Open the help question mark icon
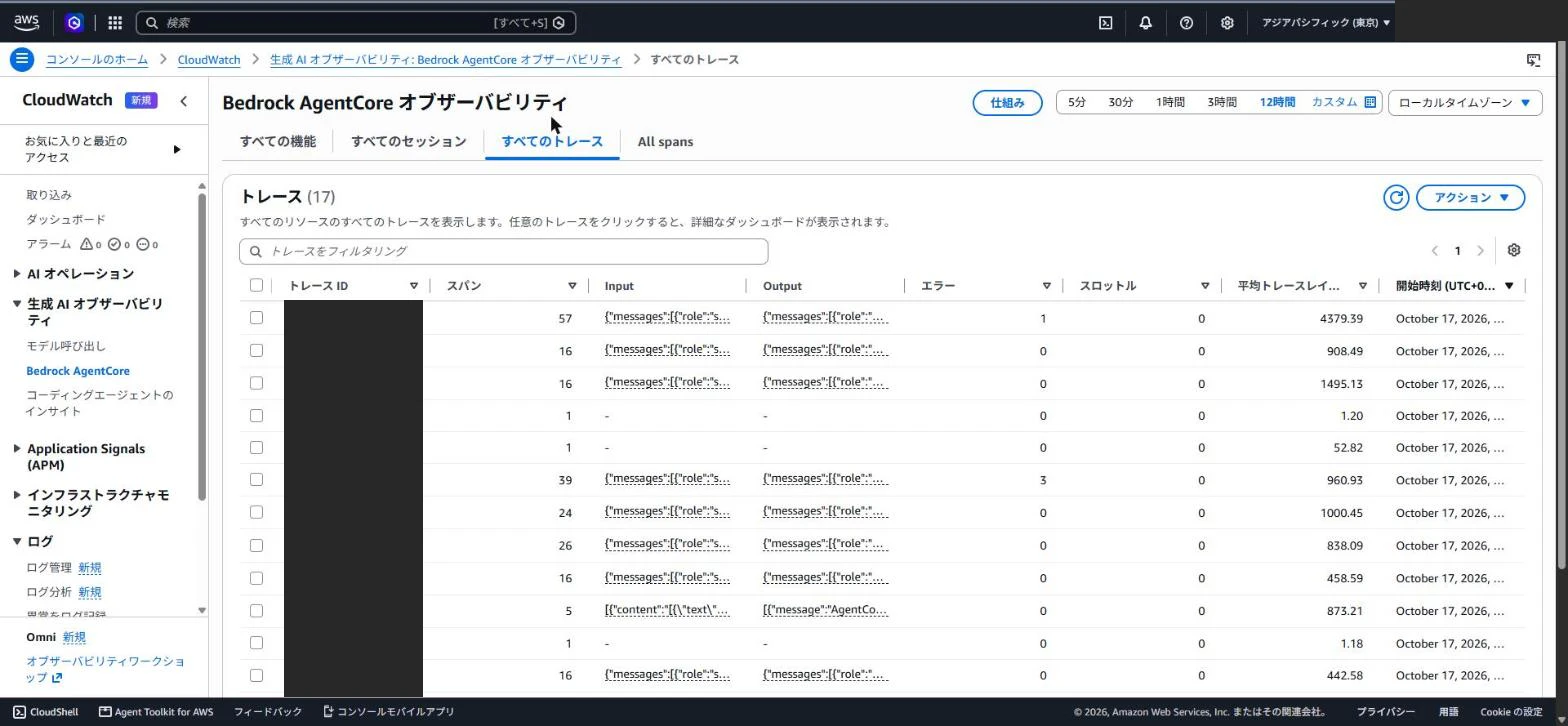The height and width of the screenshot is (726, 1568). 1186,22
